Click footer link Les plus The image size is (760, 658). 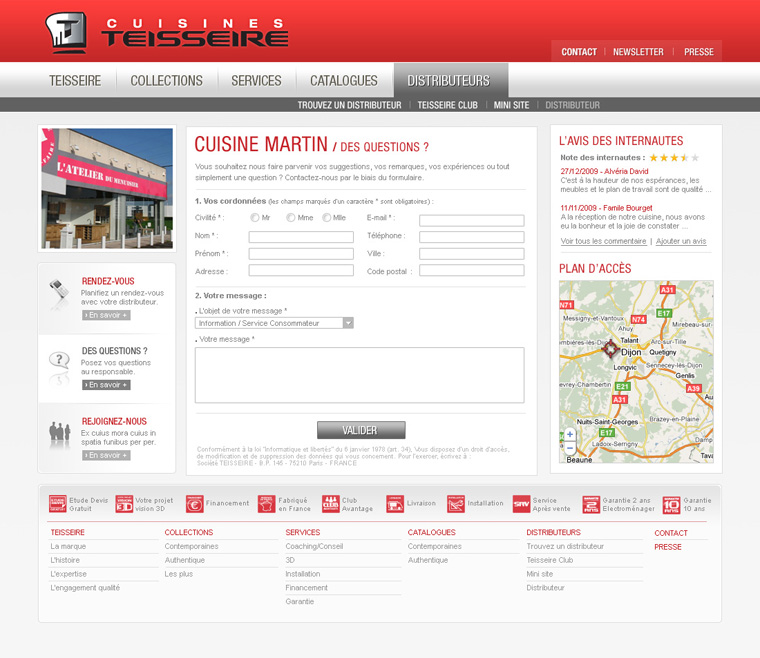[178, 574]
